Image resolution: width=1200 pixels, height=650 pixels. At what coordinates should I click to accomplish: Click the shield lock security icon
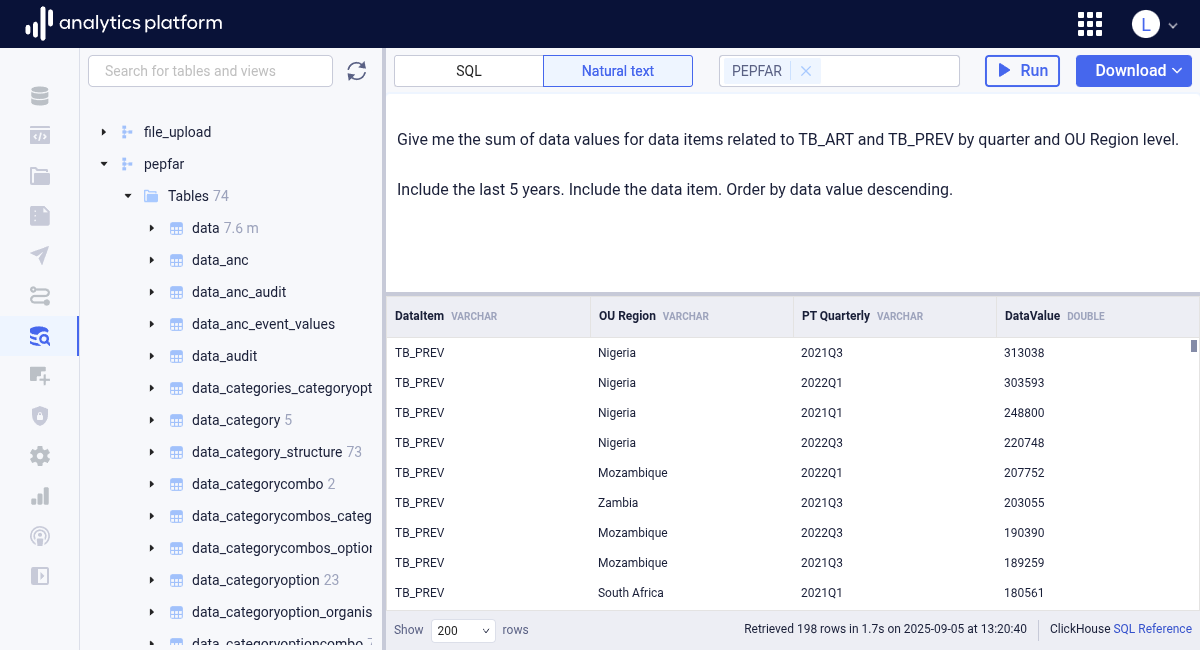coord(40,416)
